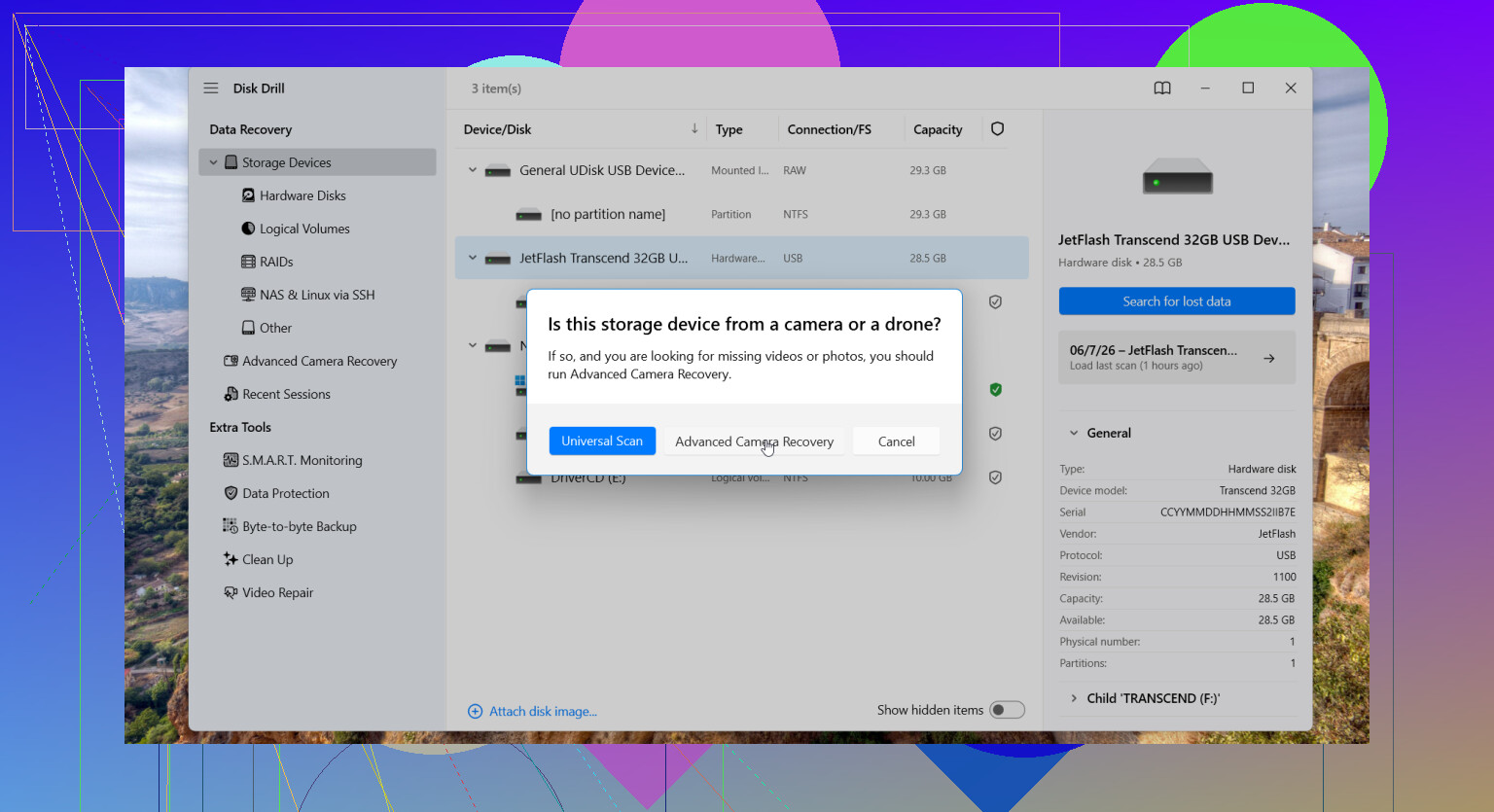
Task: Open Hardware Disks in the sidebar
Action: pos(302,195)
